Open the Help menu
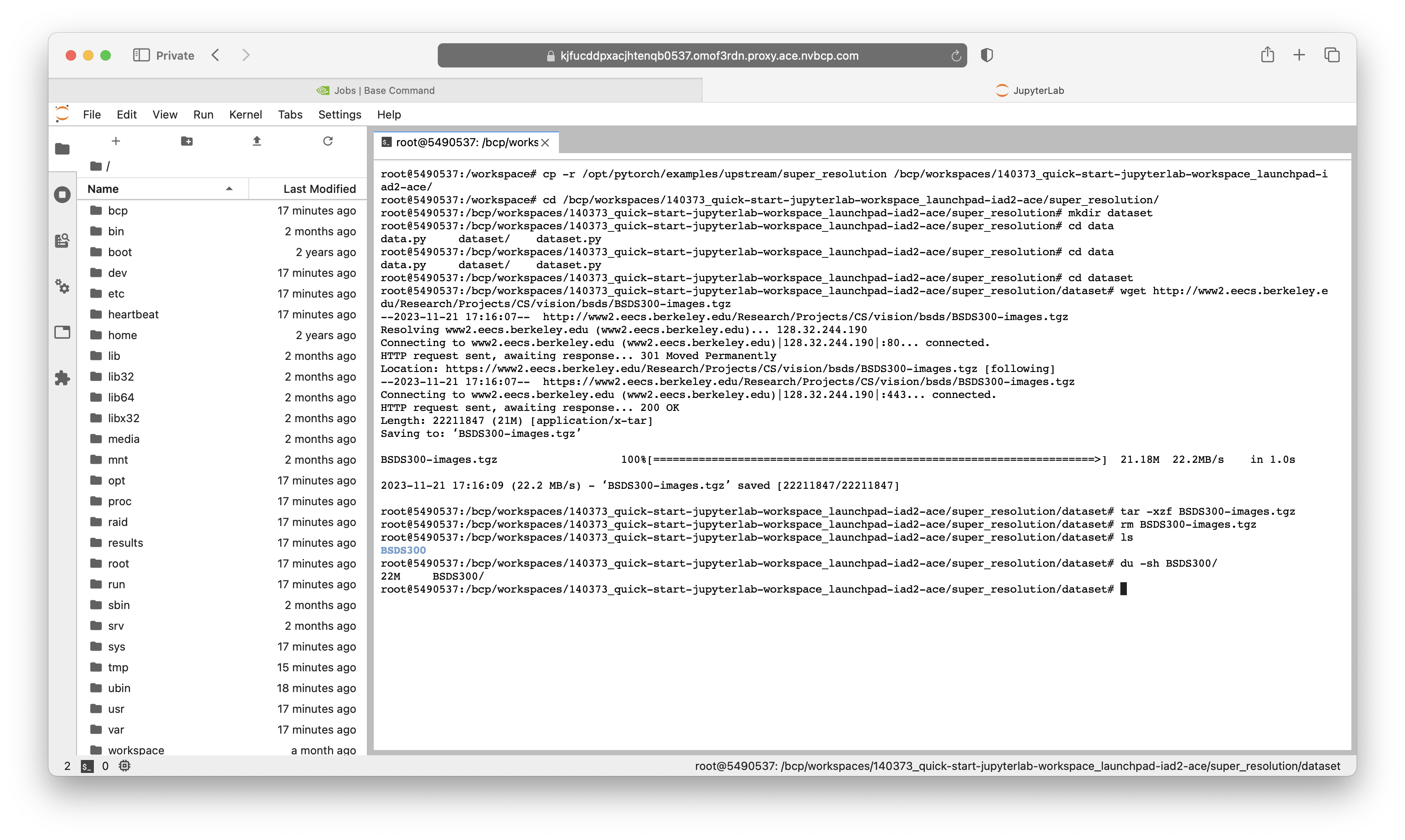The height and width of the screenshot is (840, 1405). tap(389, 114)
